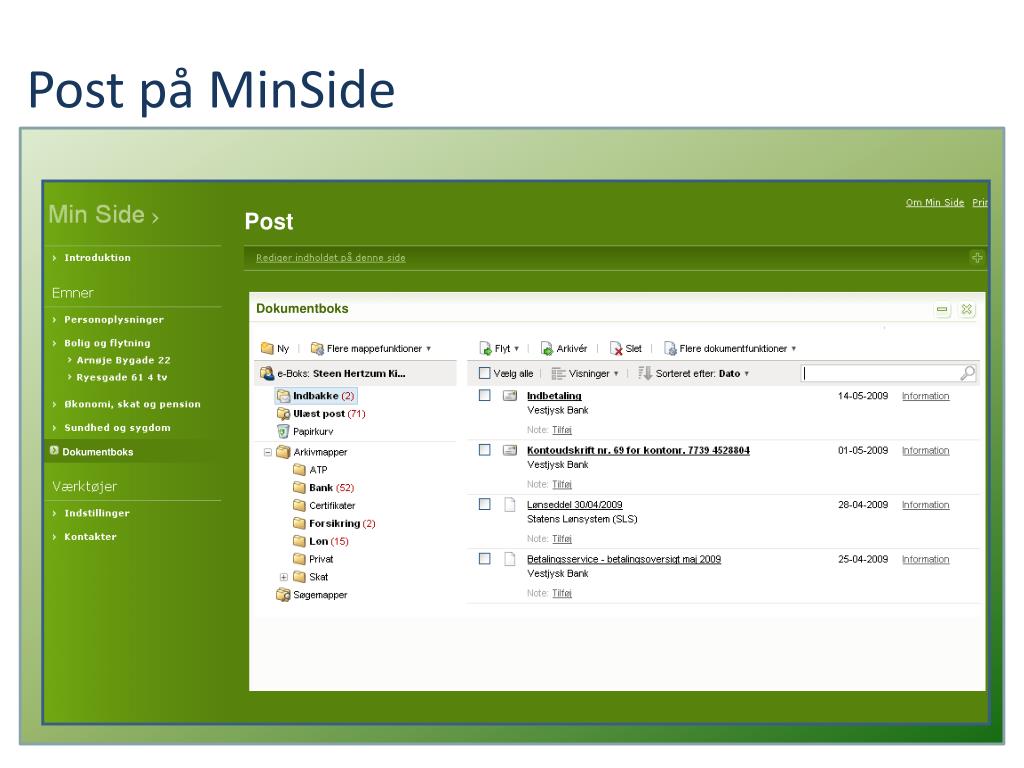Check the Indbetaling document checkbox
The width and height of the screenshot is (1024, 768).
[485, 395]
